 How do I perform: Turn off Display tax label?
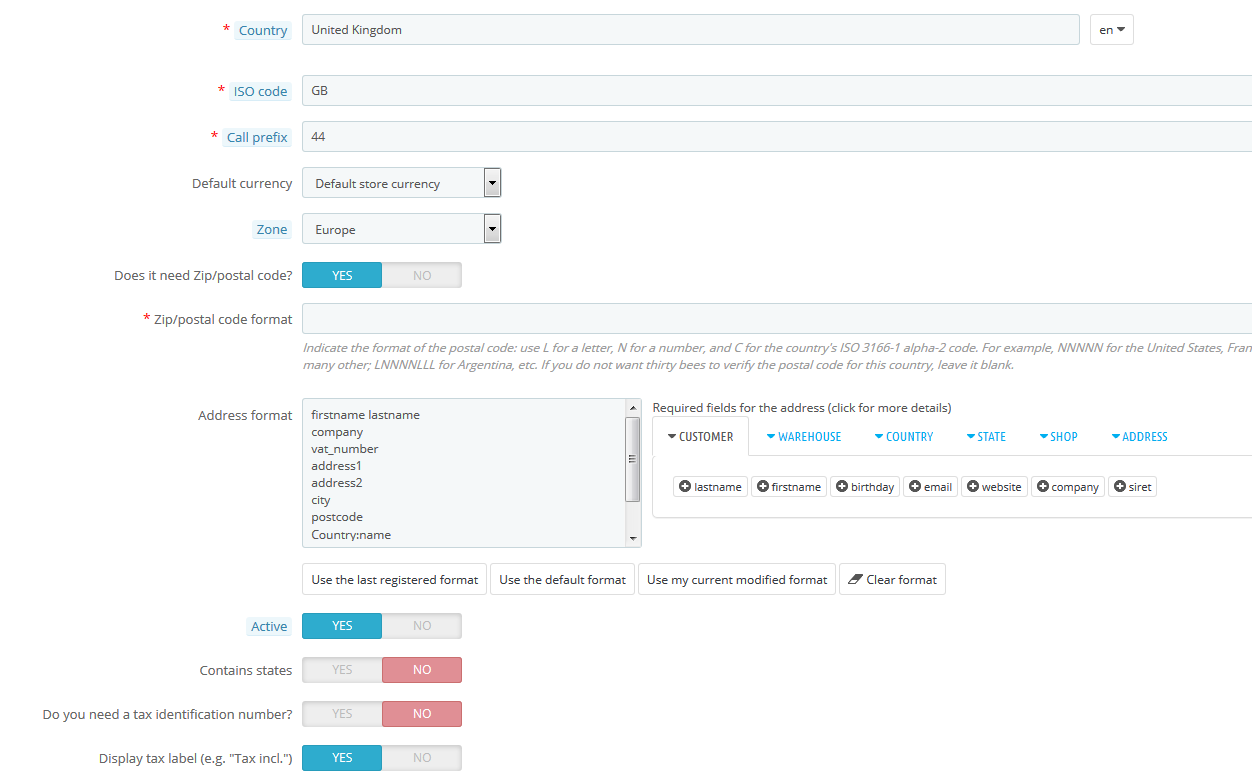(x=422, y=758)
